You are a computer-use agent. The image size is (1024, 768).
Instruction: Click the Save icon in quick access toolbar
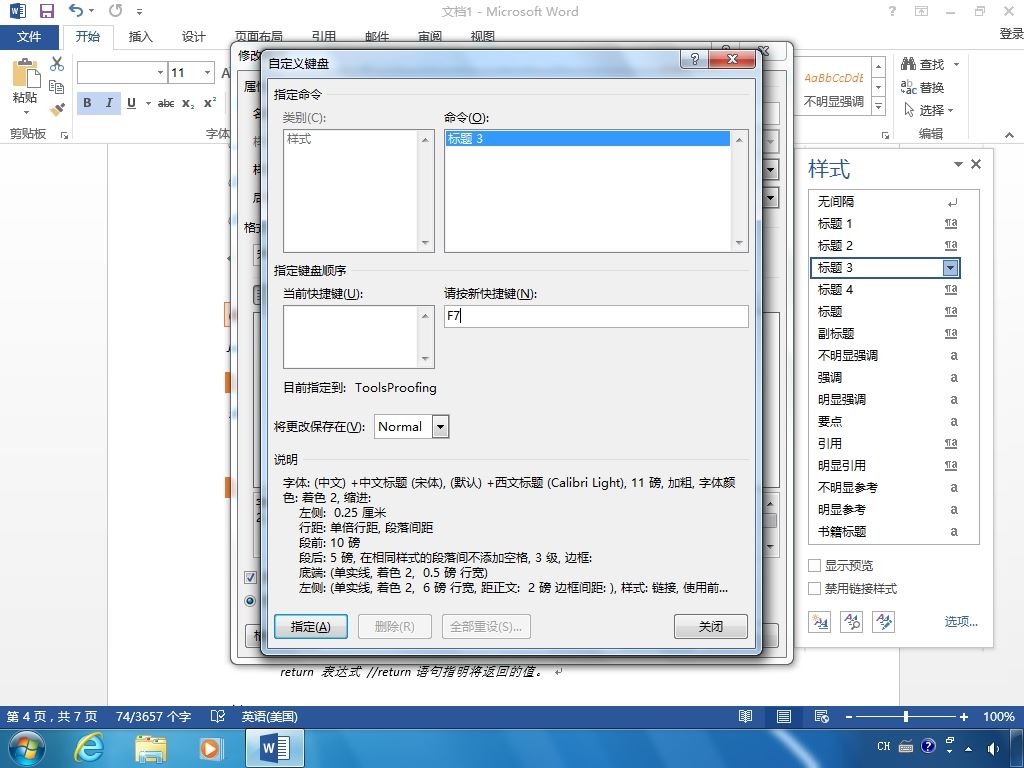(x=46, y=11)
